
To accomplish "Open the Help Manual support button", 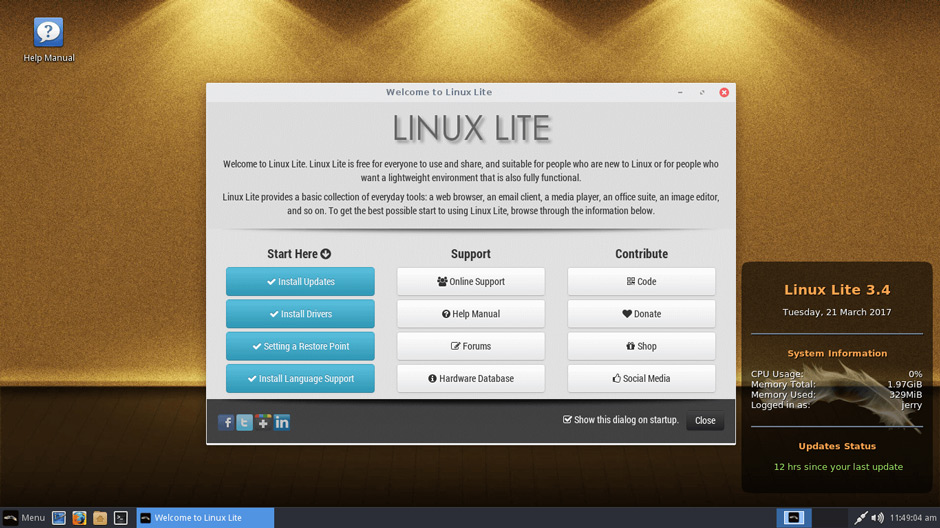I will [x=471, y=314].
